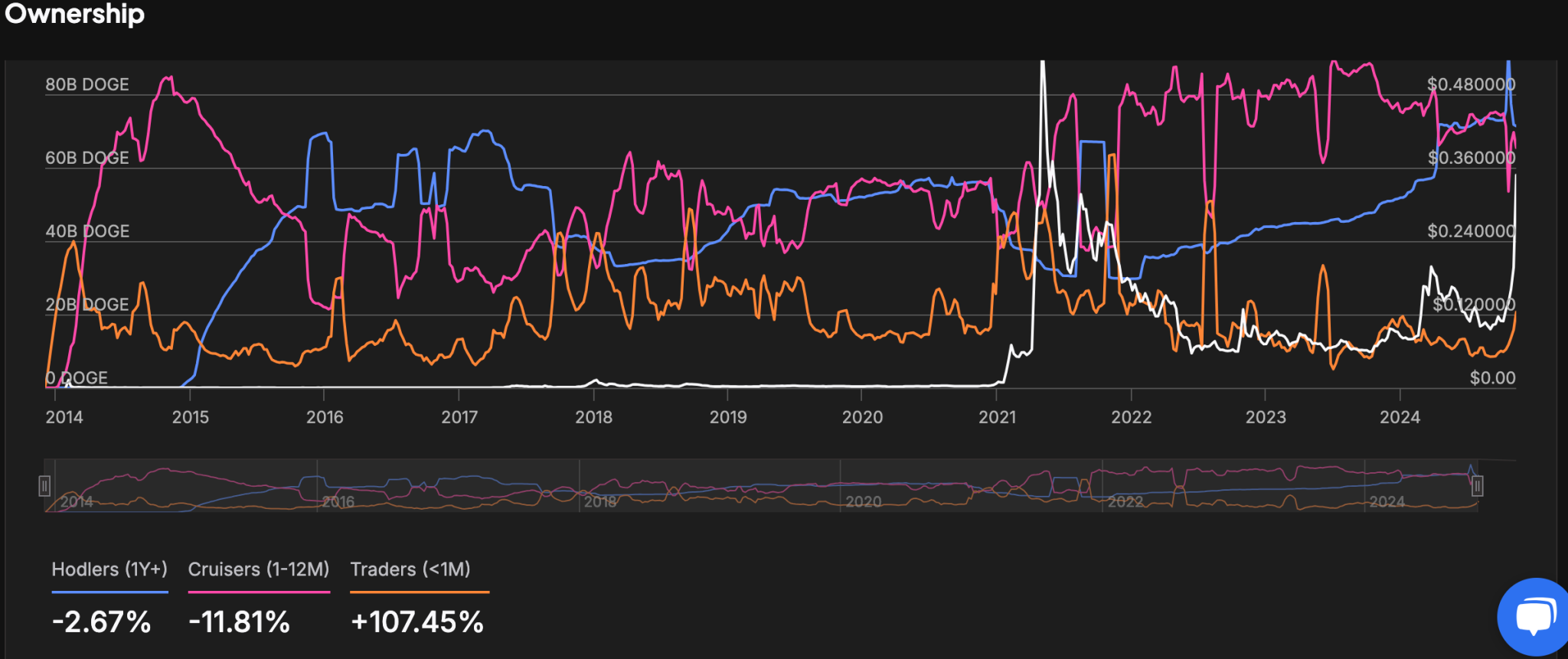The height and width of the screenshot is (659, 1568).
Task: Click the +107.45% Traders change value
Action: pos(417,621)
